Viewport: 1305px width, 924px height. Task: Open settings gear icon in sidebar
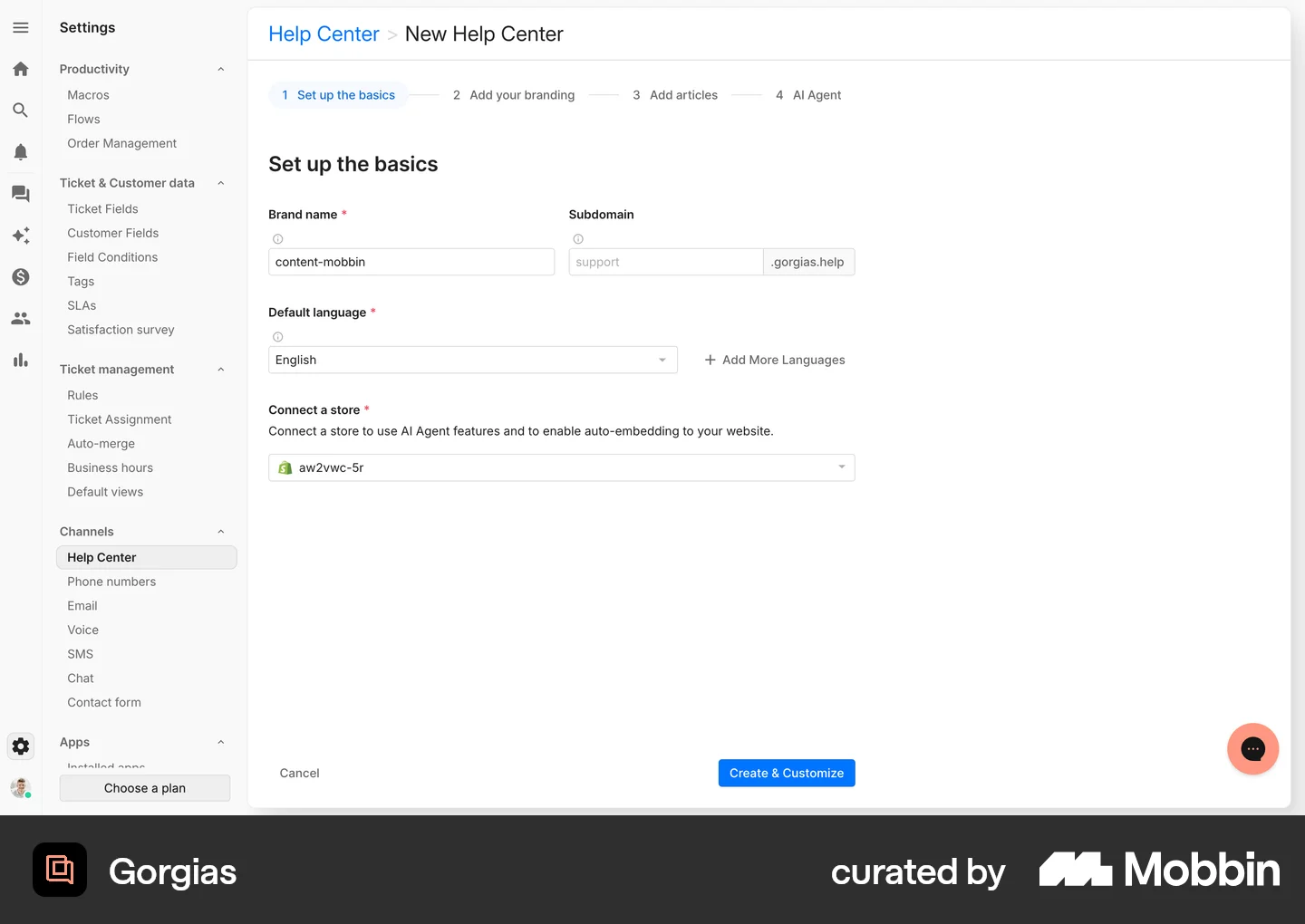(21, 746)
